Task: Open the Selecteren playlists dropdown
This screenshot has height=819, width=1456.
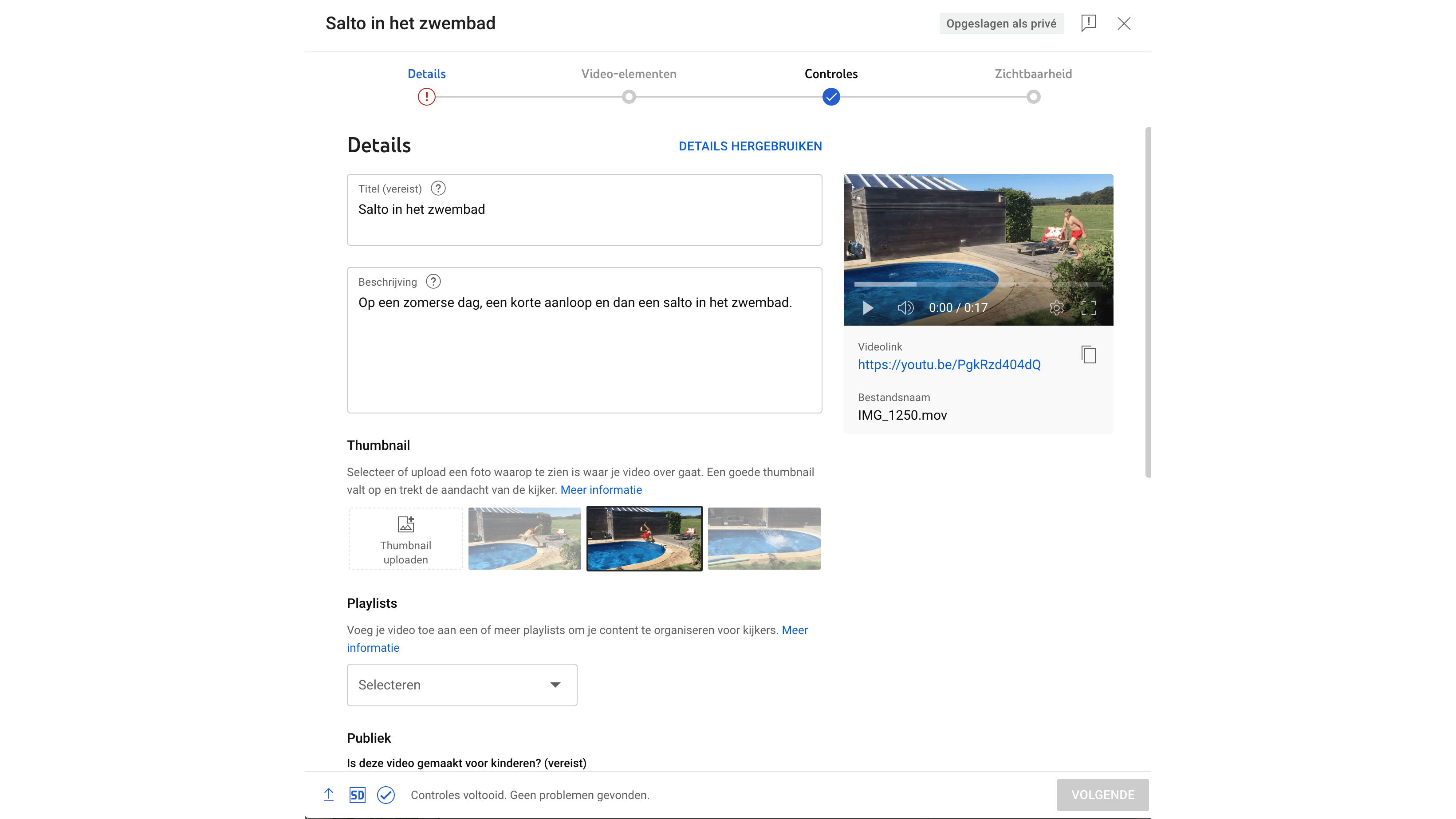Action: tap(462, 685)
